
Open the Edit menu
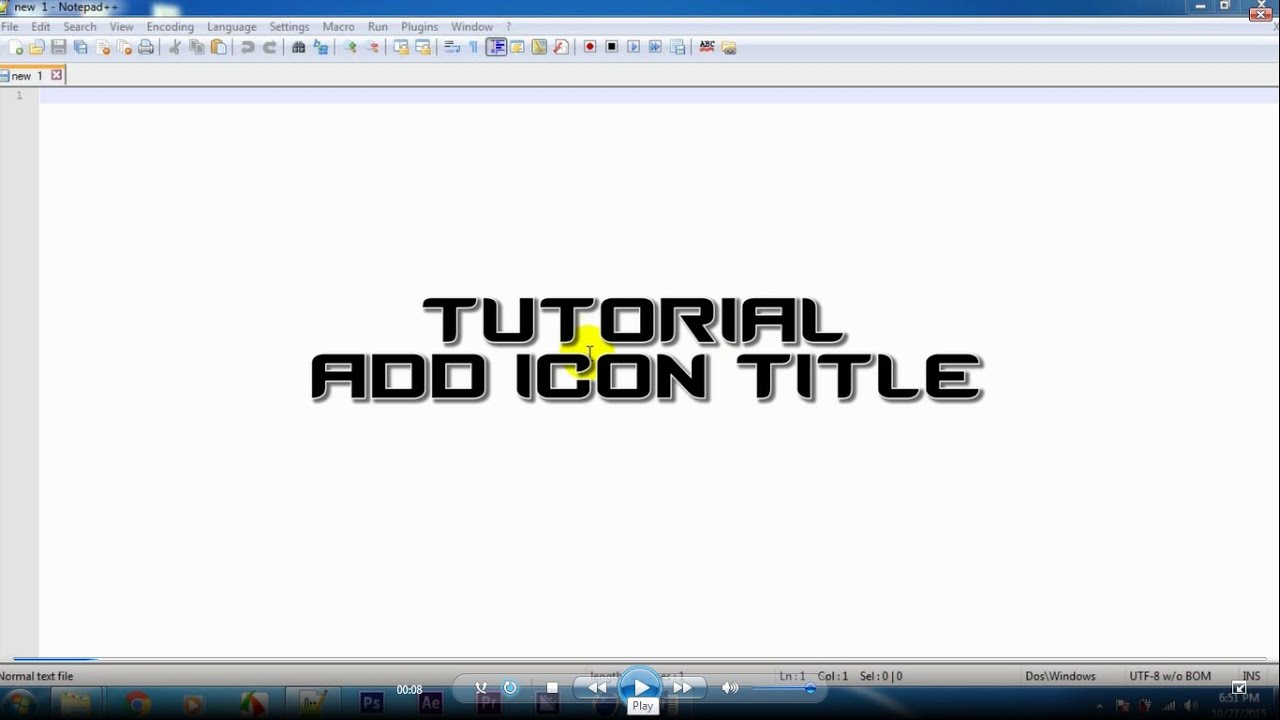point(41,27)
